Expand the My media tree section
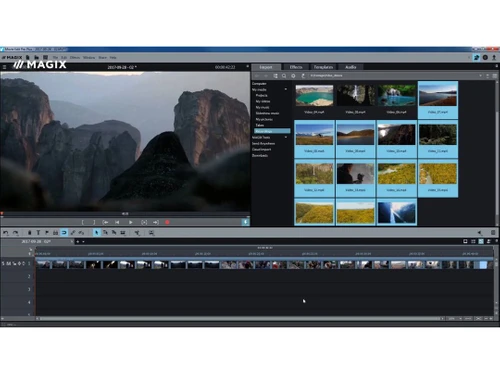Viewport: 500px width, 375px height. pos(286,89)
